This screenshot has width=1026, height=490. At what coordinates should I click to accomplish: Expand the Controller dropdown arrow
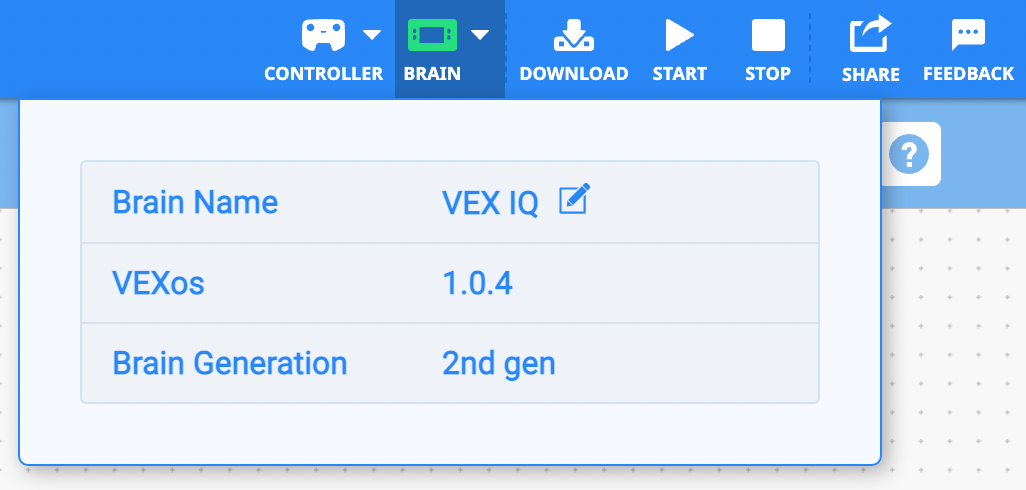(x=372, y=35)
